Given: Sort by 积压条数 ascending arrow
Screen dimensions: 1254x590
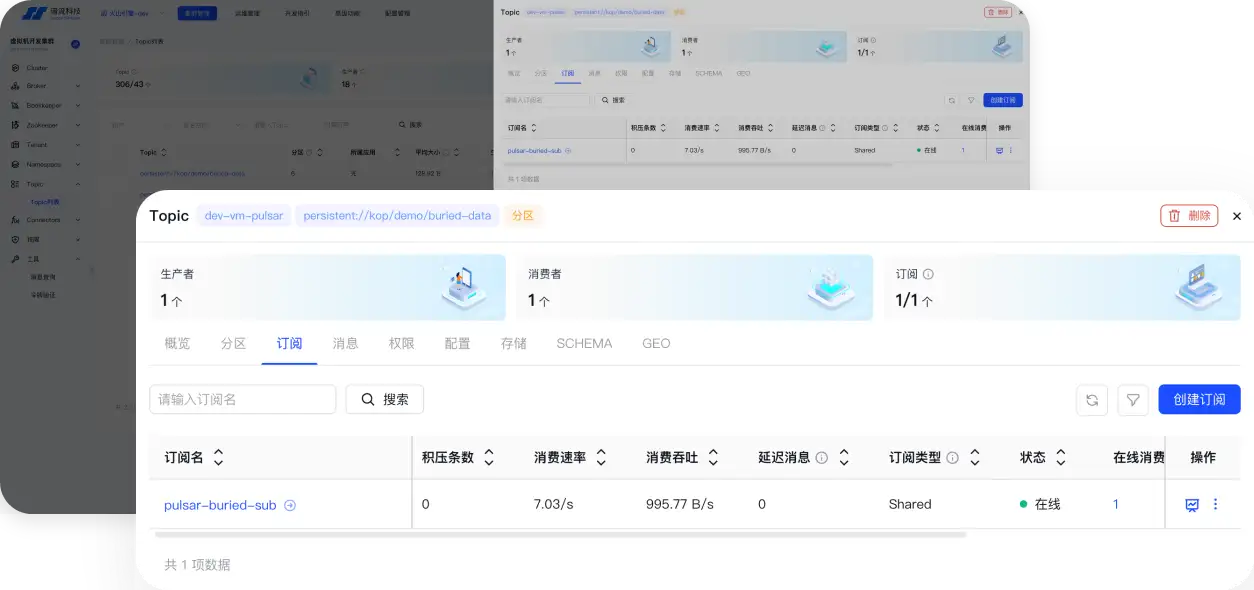Looking at the screenshot, I should point(488,453).
